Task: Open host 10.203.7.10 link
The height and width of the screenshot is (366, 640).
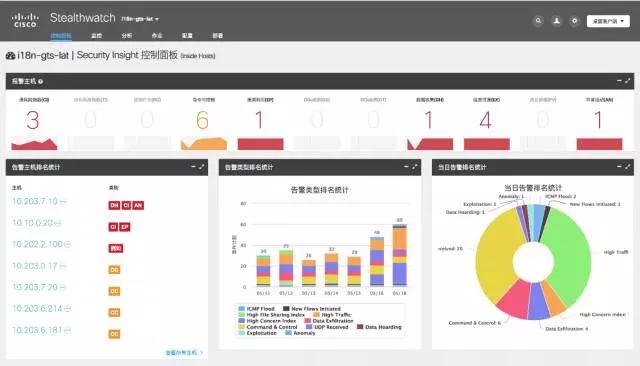Action: click(35, 201)
